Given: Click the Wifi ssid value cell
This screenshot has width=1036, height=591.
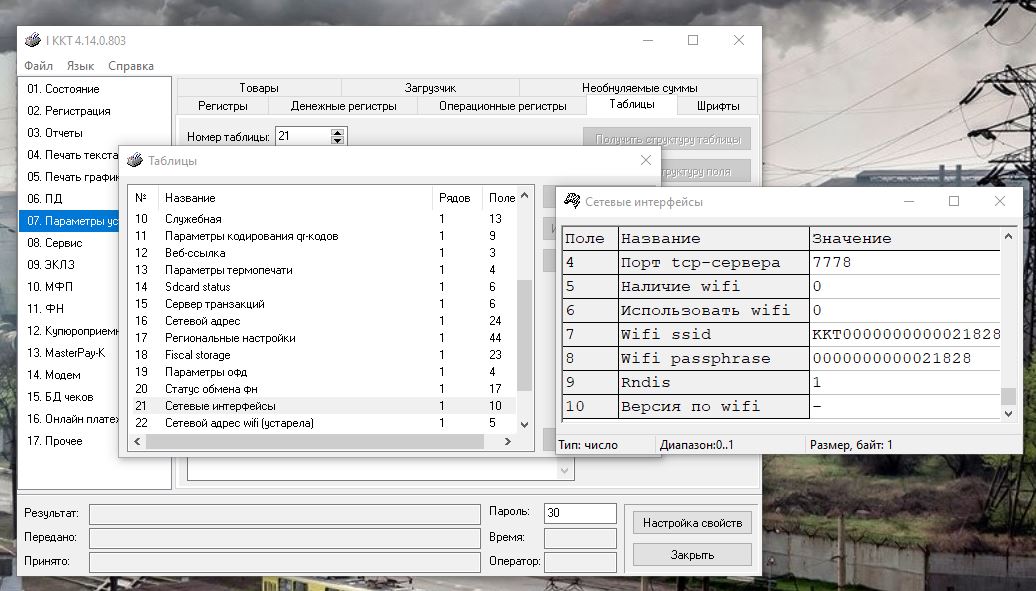Looking at the screenshot, I should click(x=905, y=335).
